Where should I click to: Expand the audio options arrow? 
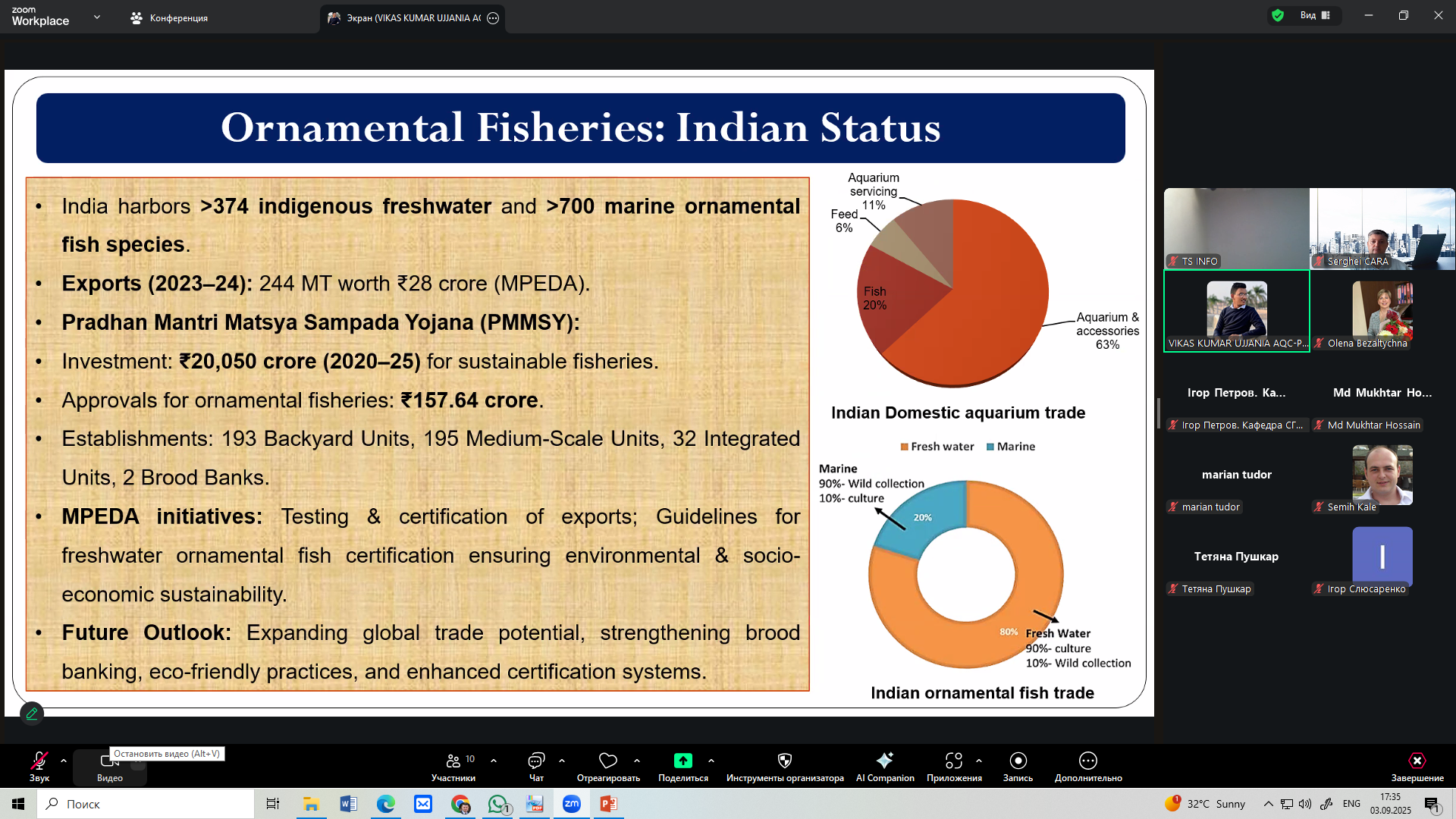64,761
